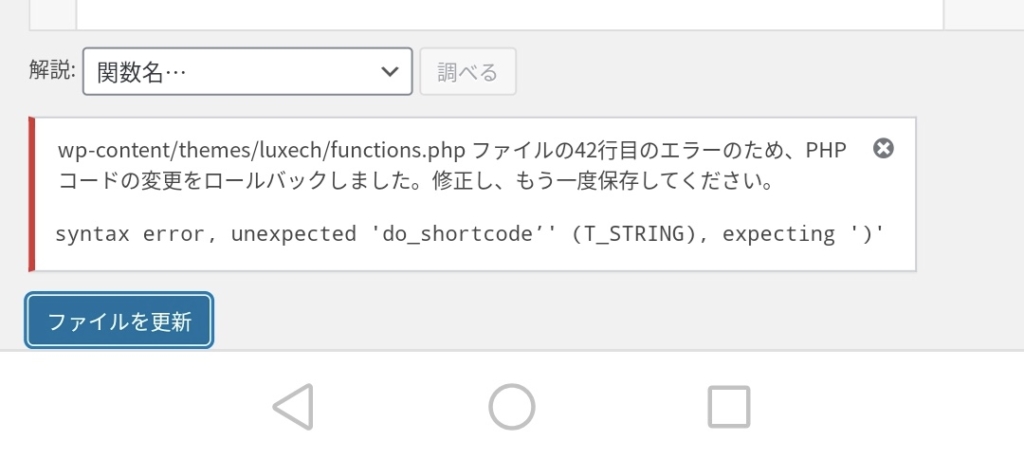Open recent apps with the square icon
Image resolution: width=1024 pixels, height=459 pixels.
(729, 406)
